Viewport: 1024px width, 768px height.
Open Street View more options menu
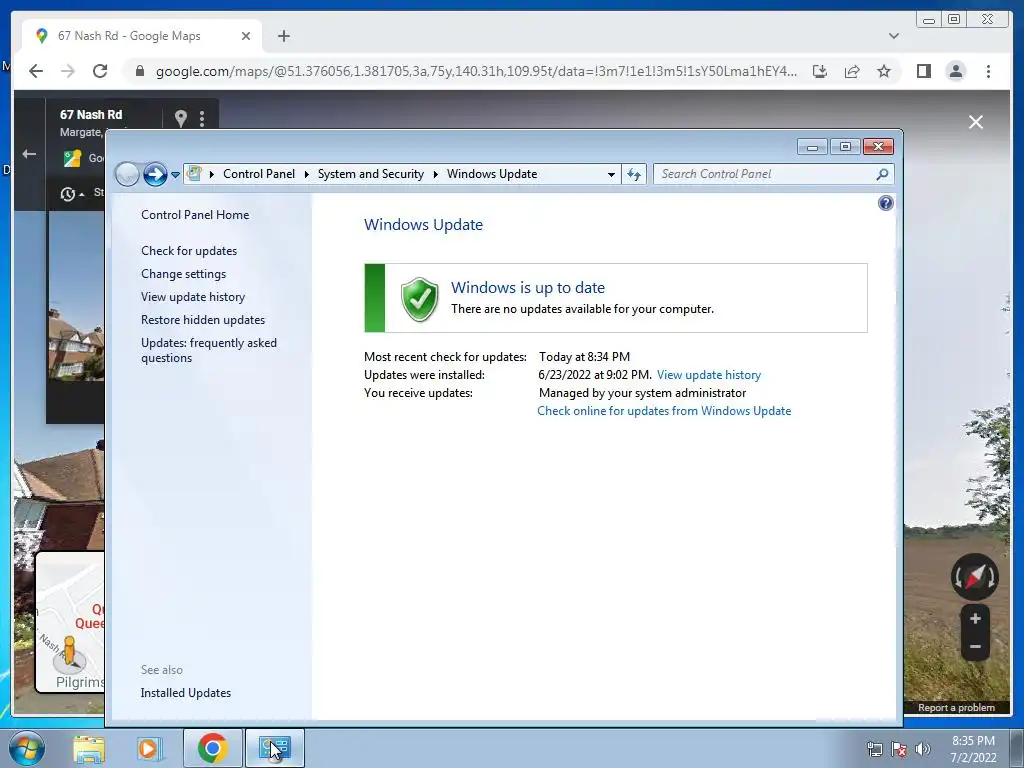point(202,118)
